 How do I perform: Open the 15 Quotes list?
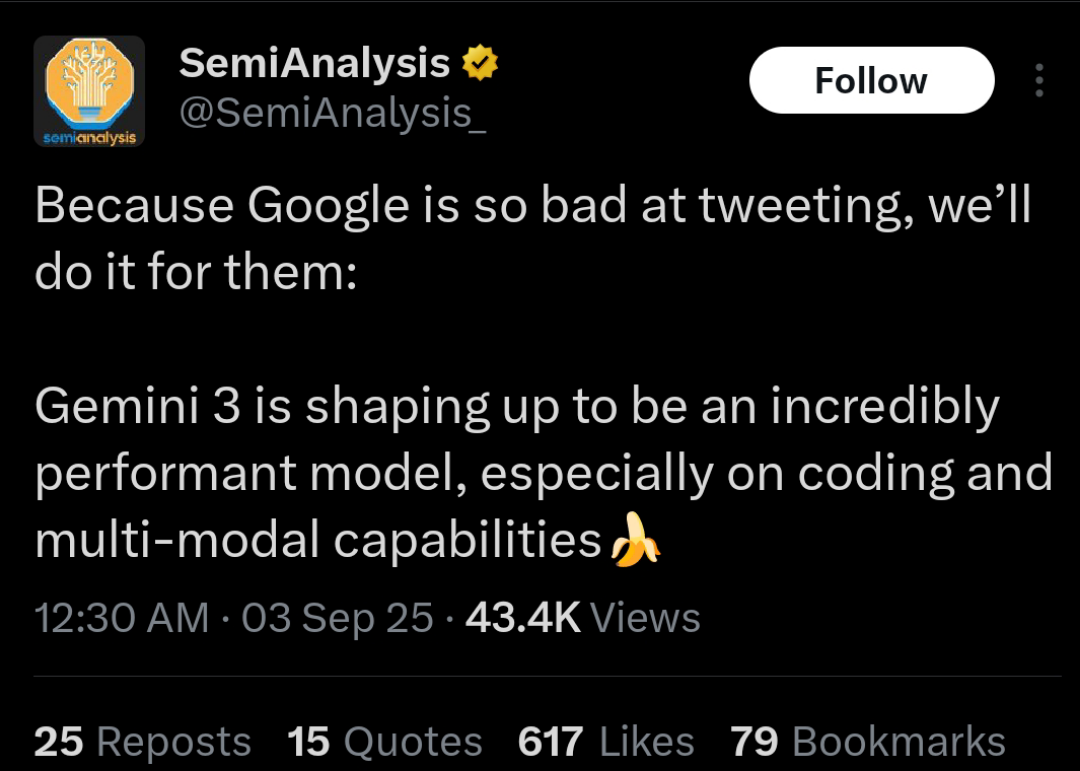(x=385, y=741)
